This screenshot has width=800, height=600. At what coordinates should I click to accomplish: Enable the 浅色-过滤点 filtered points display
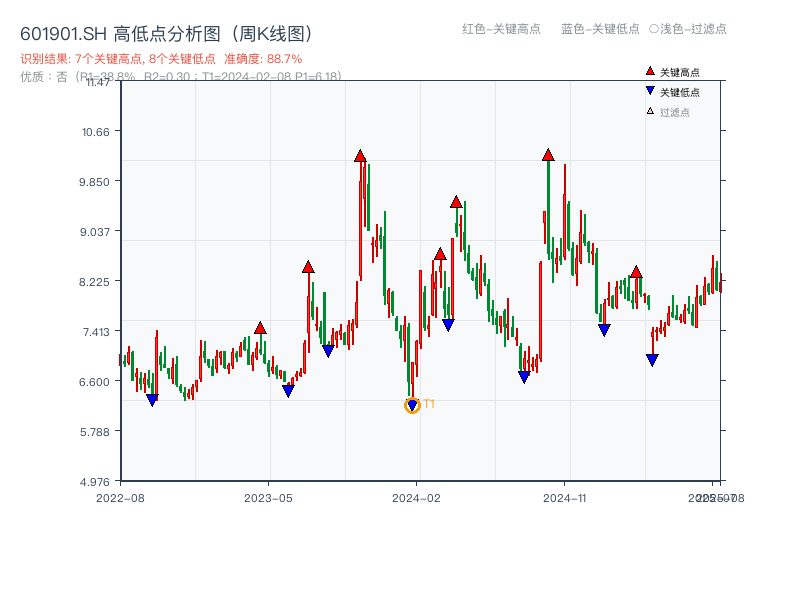(690, 30)
